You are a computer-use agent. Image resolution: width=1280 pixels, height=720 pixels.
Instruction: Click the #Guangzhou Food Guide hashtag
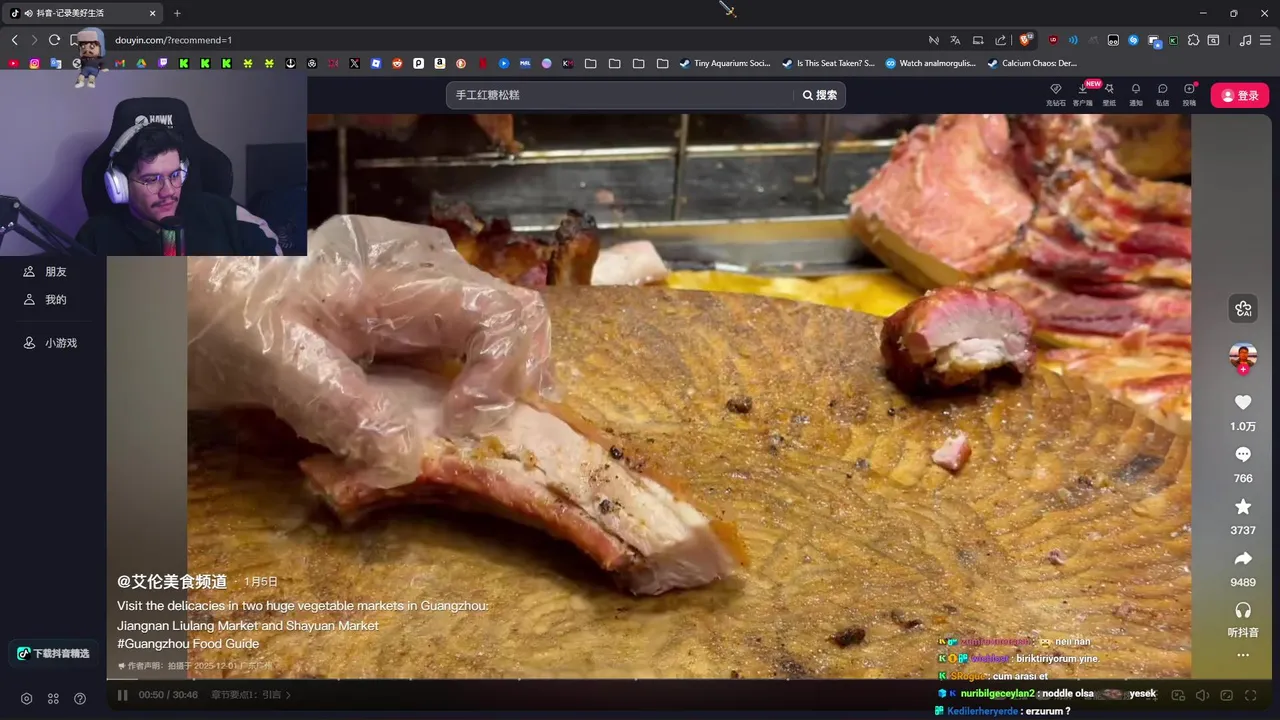188,644
